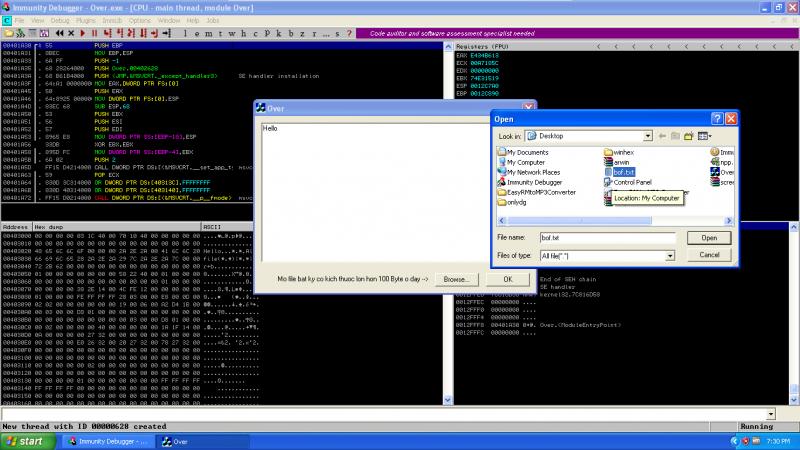Open the Jobs menu
This screenshot has height=450, width=800.
click(212, 20)
